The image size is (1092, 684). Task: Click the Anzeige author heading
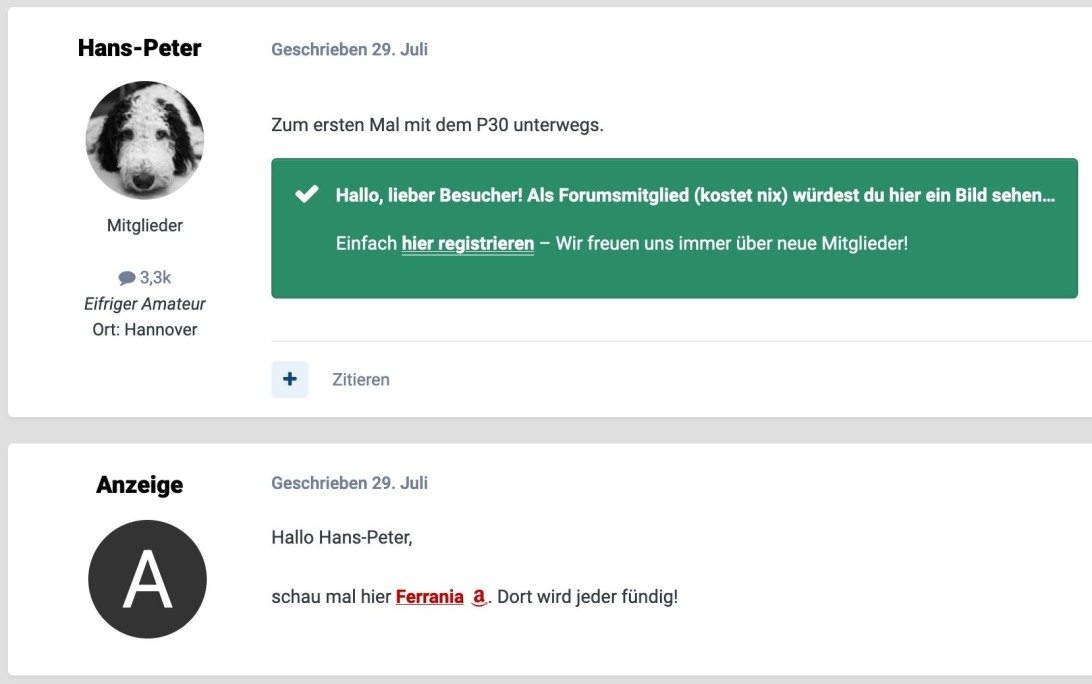(139, 485)
